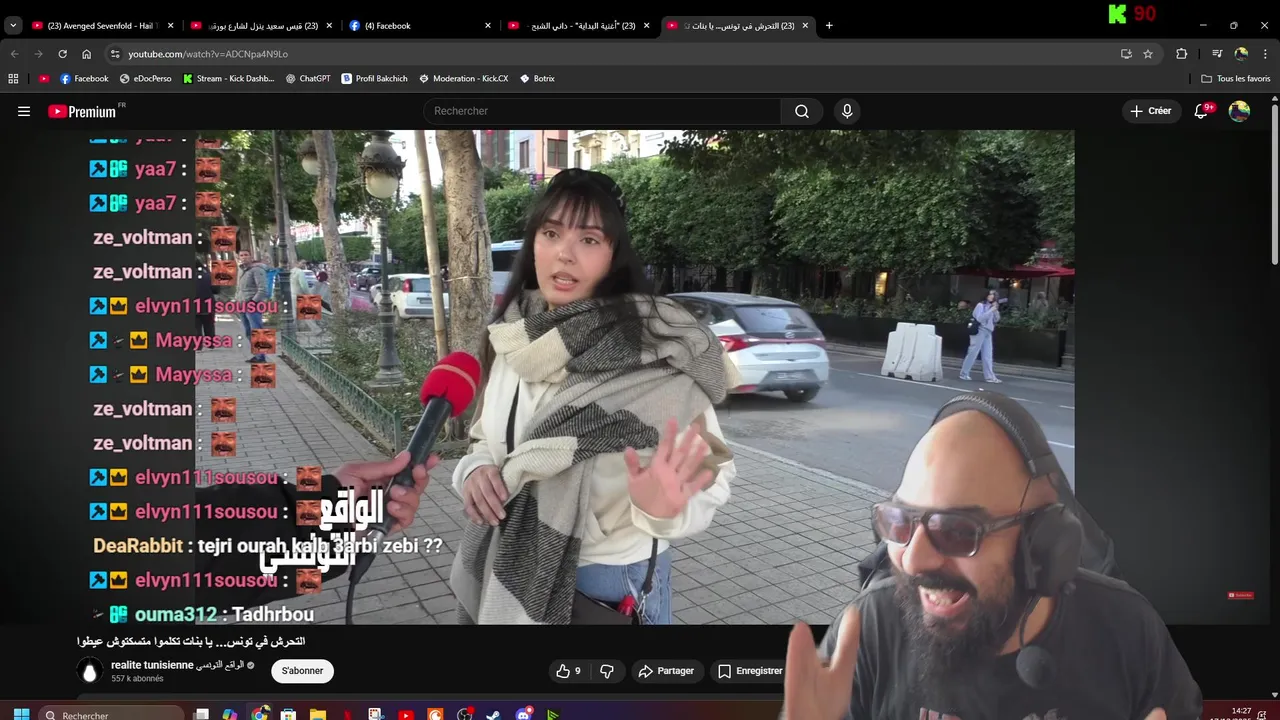Open Tous les favoris bookmarks folder
Image resolution: width=1280 pixels, height=720 pixels.
(1235, 78)
